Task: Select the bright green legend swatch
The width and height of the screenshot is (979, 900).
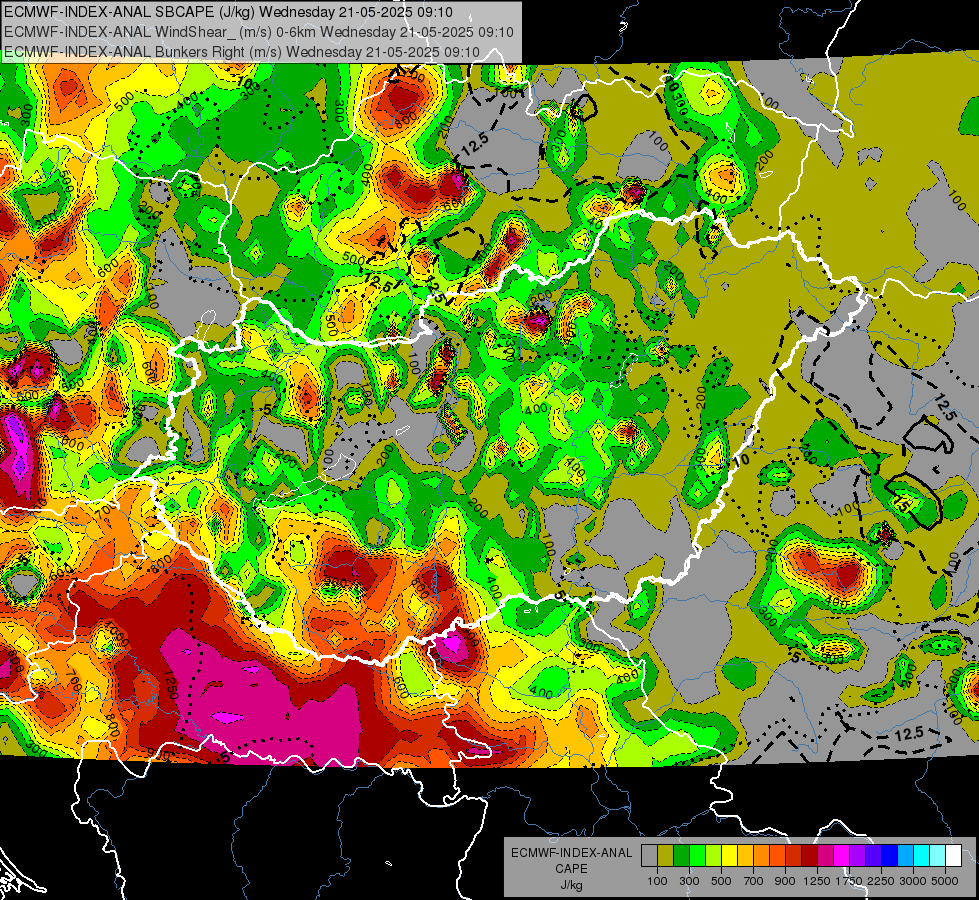Action: point(697,856)
